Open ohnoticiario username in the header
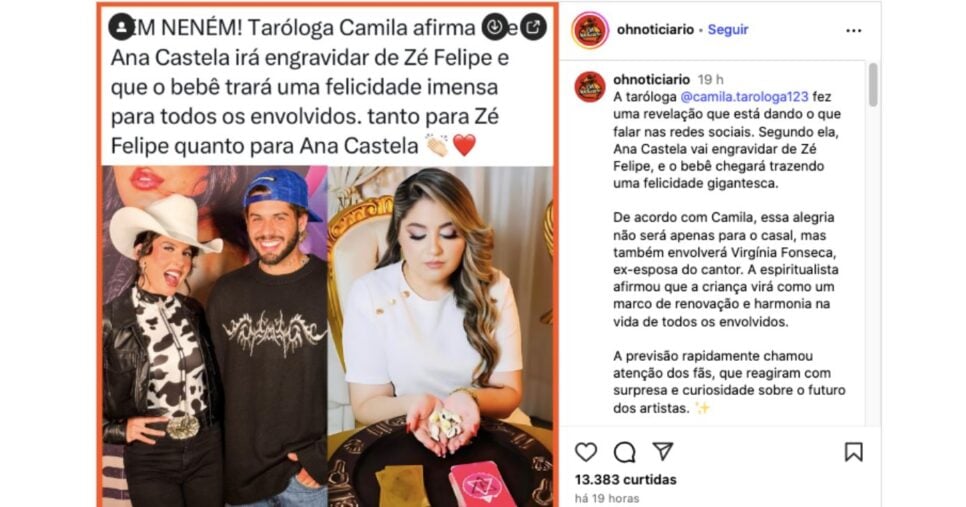The width and height of the screenshot is (966, 507). click(x=655, y=30)
